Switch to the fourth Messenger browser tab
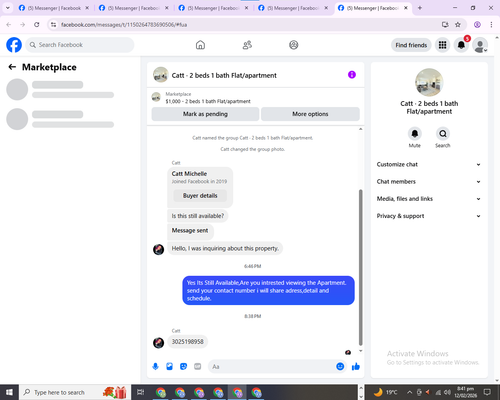Image resolution: width=500 pixels, height=400 pixels. tap(293, 8)
